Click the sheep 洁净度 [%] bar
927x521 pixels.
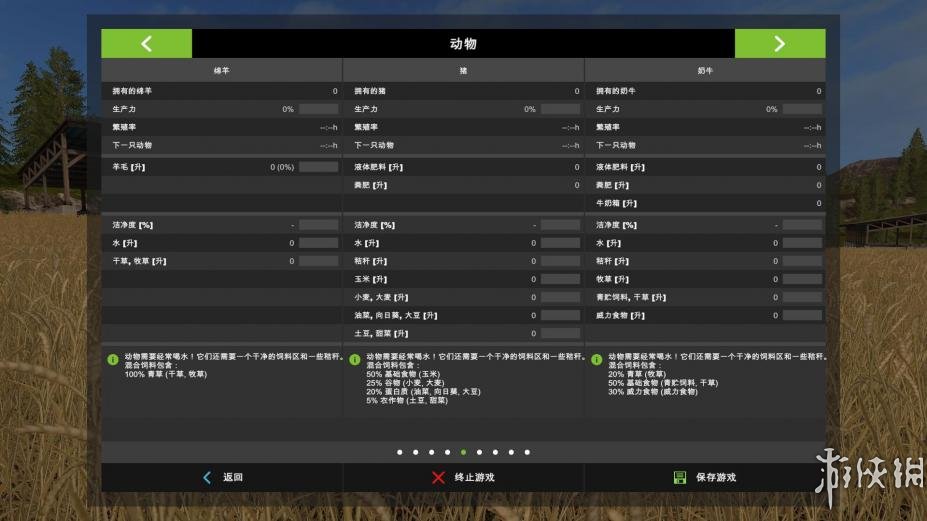point(319,225)
